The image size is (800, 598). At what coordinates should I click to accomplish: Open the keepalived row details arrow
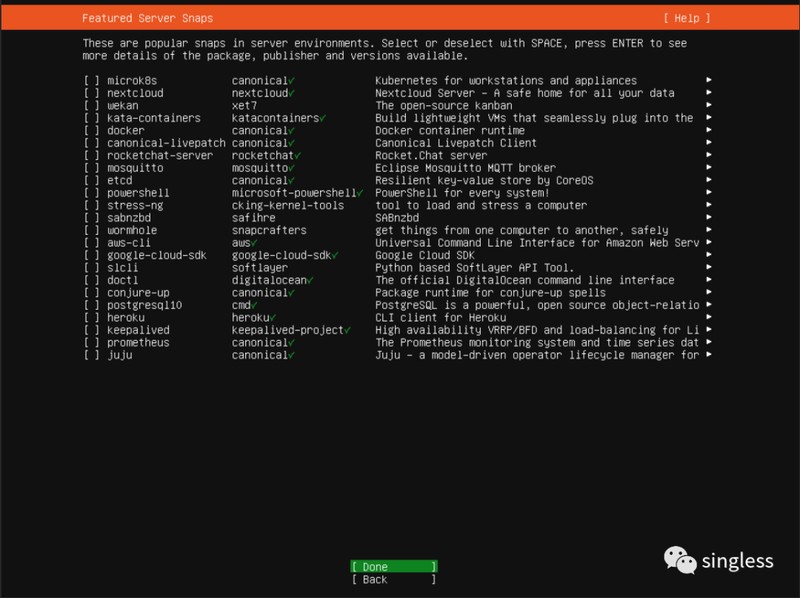pyautogui.click(x=709, y=330)
